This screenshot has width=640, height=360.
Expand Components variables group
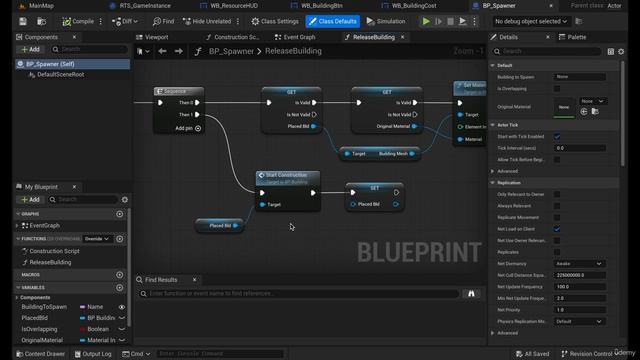17,298
